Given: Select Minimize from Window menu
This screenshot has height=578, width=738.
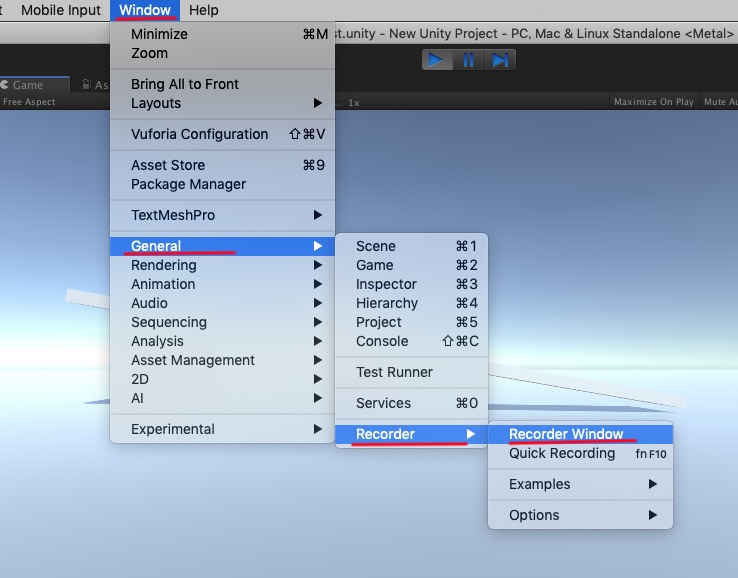Looking at the screenshot, I should [222, 34].
